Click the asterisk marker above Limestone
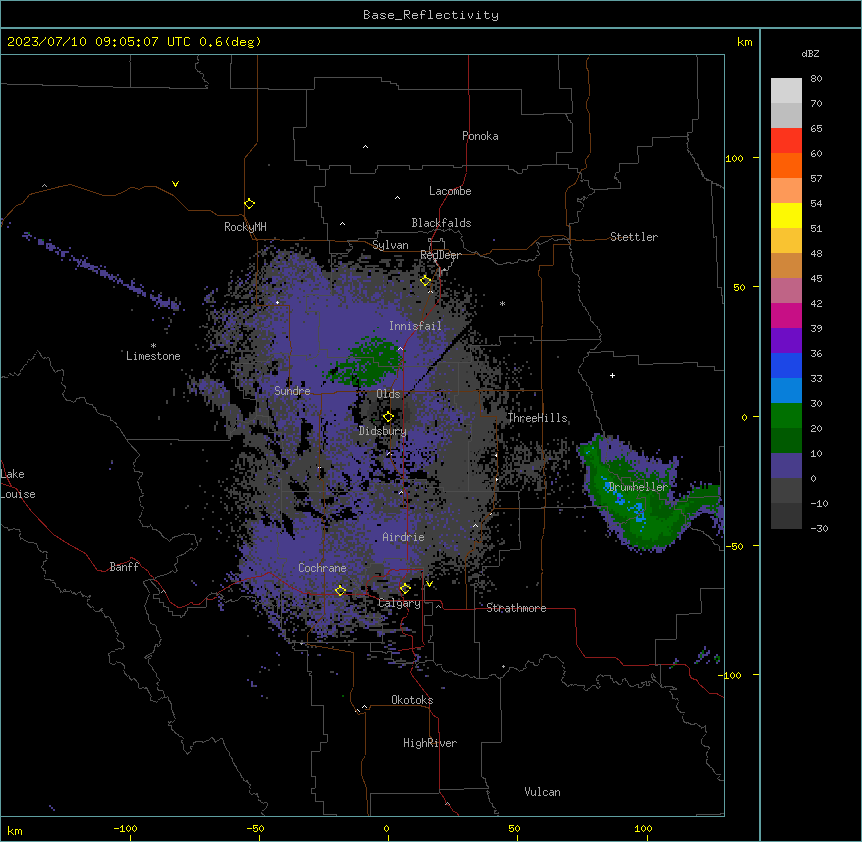862x842 pixels. pyautogui.click(x=153, y=346)
